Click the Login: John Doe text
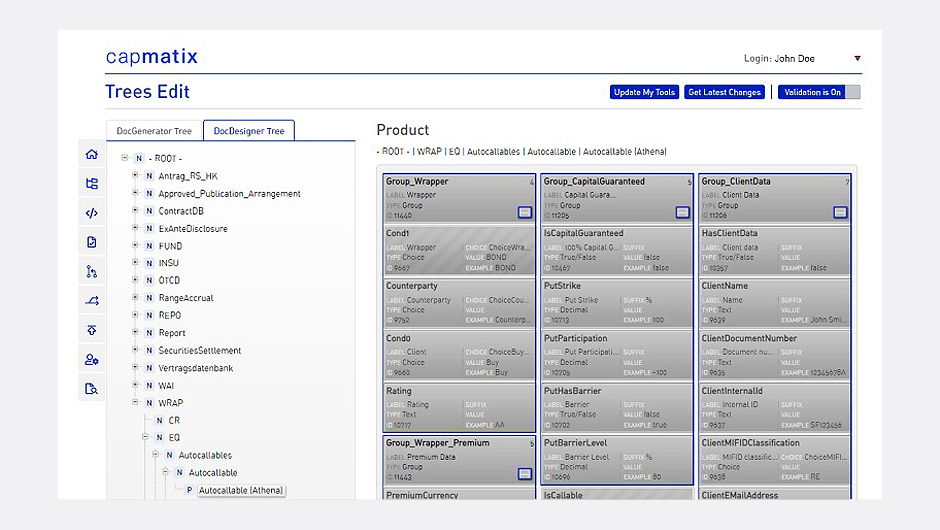Viewport: 940px width, 530px height. click(x=779, y=58)
